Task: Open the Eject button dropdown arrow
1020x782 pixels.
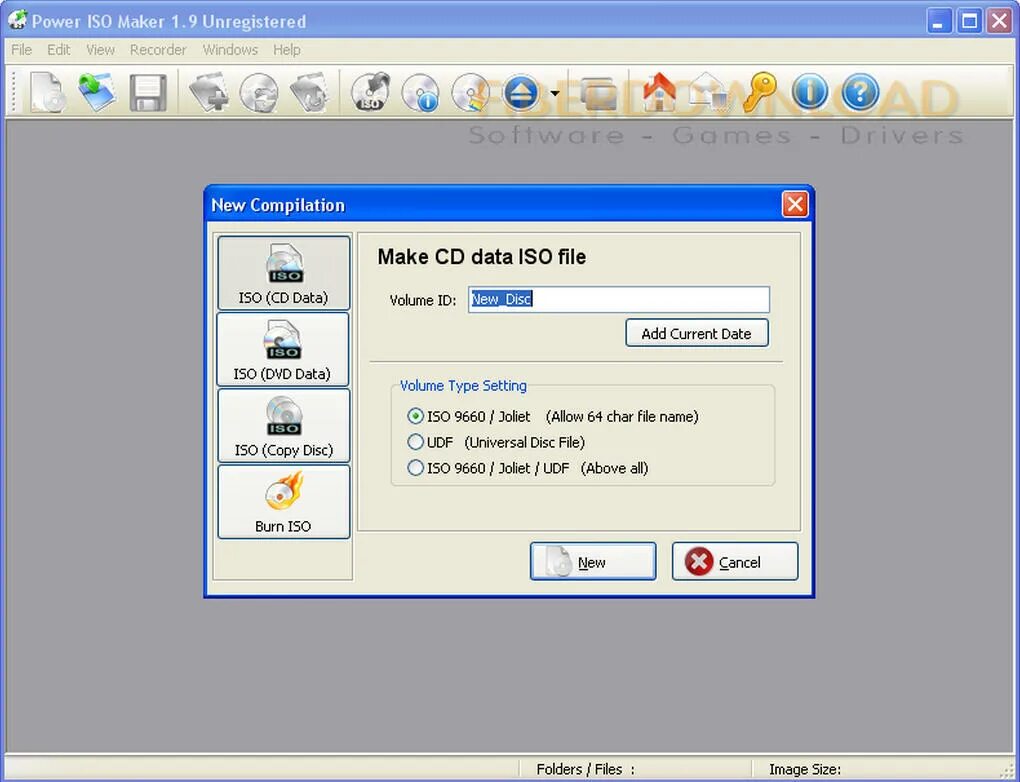Action: point(555,93)
